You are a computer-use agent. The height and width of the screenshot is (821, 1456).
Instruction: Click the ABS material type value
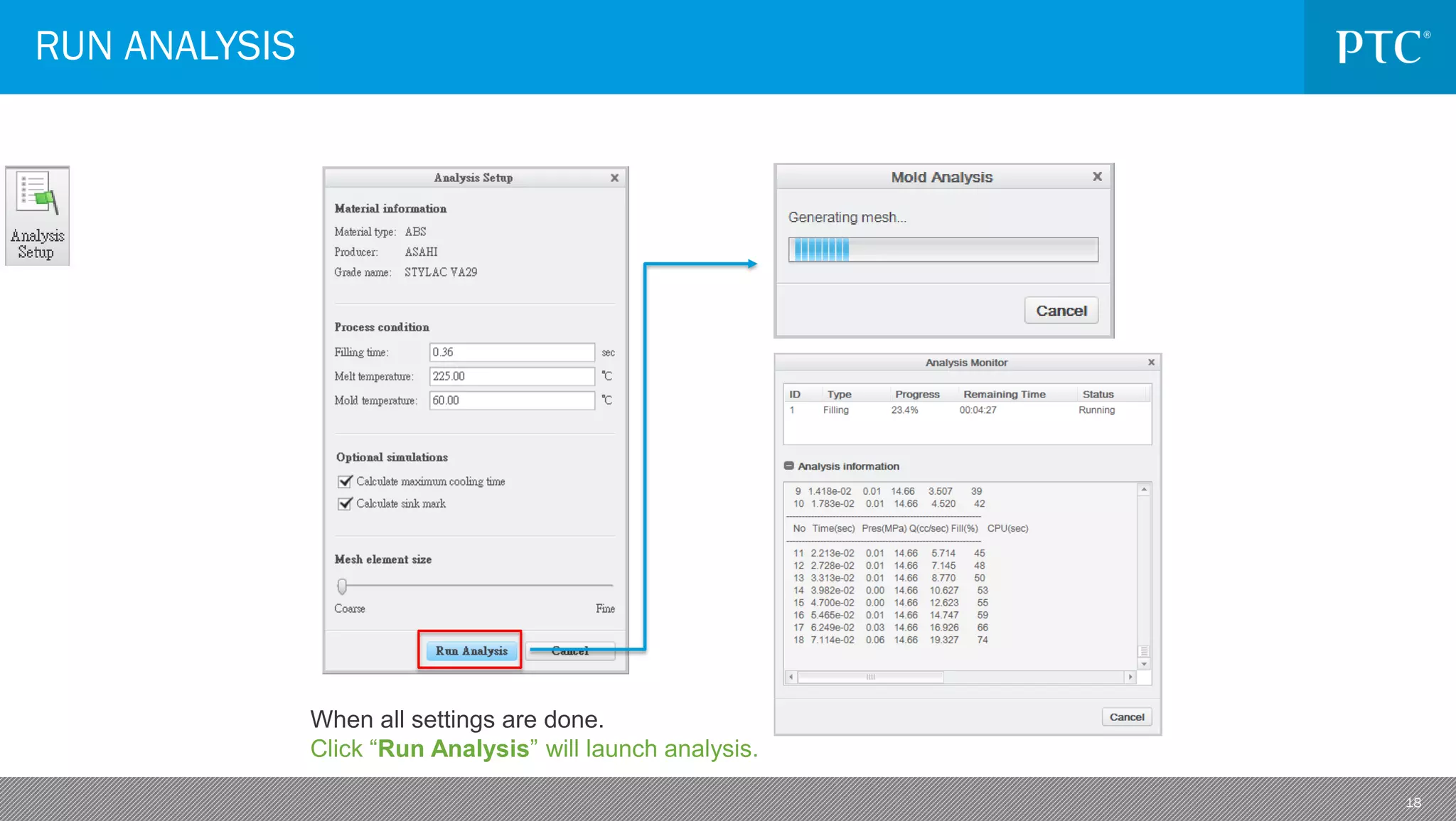[x=415, y=232]
